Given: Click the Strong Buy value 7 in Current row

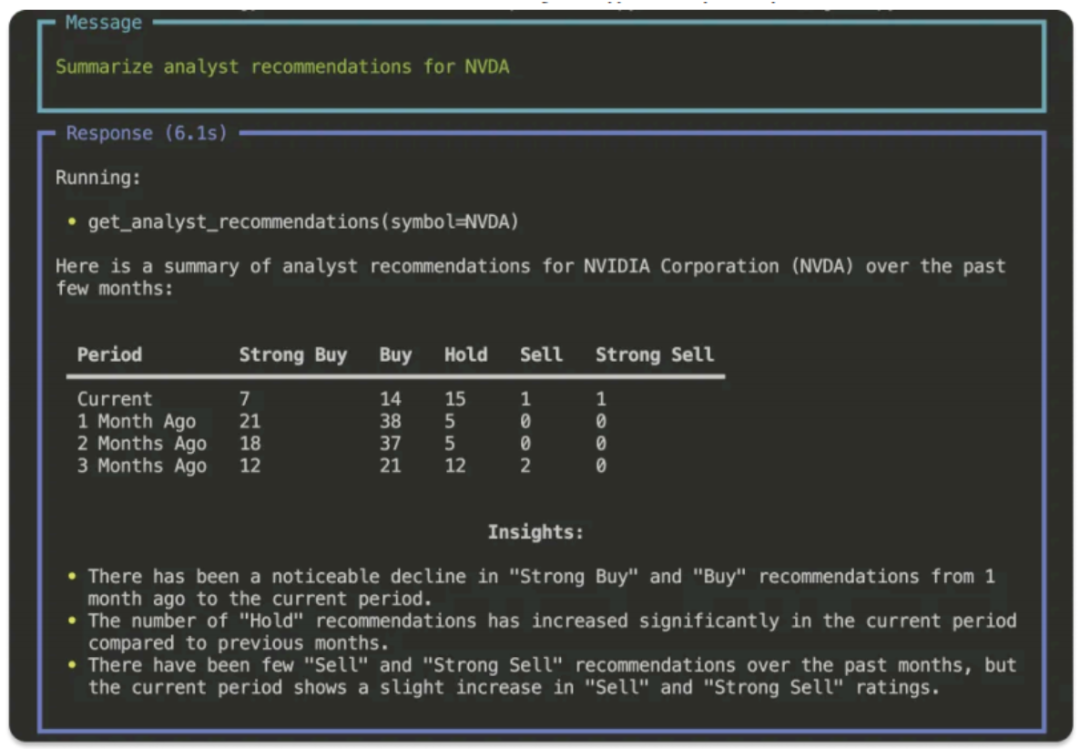Looking at the screenshot, I should (245, 399).
